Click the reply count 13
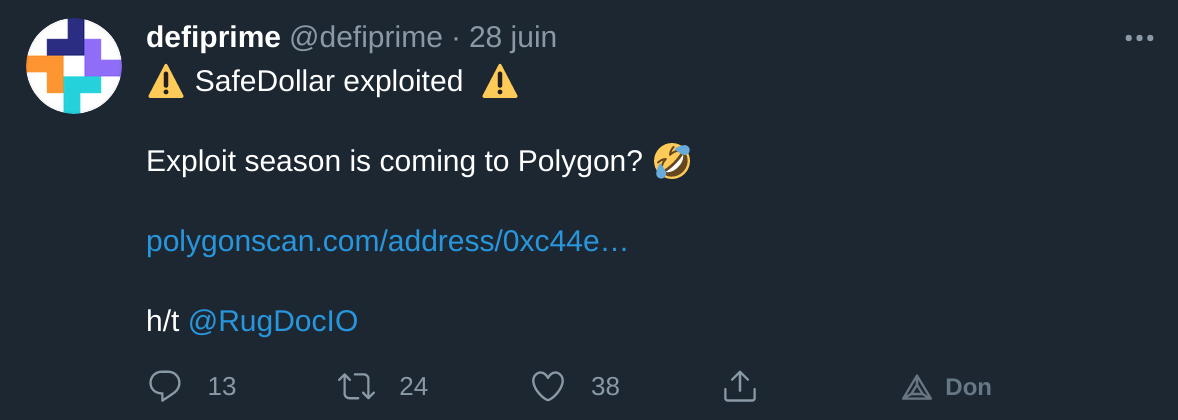This screenshot has height=420, width=1178. click(x=222, y=386)
